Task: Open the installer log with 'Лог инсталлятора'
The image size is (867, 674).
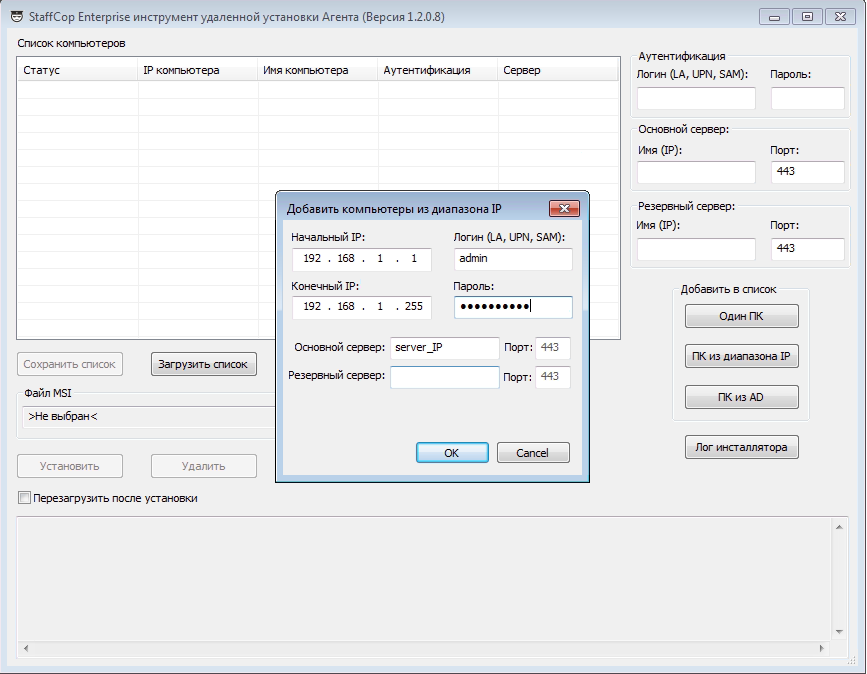Action: 741,447
